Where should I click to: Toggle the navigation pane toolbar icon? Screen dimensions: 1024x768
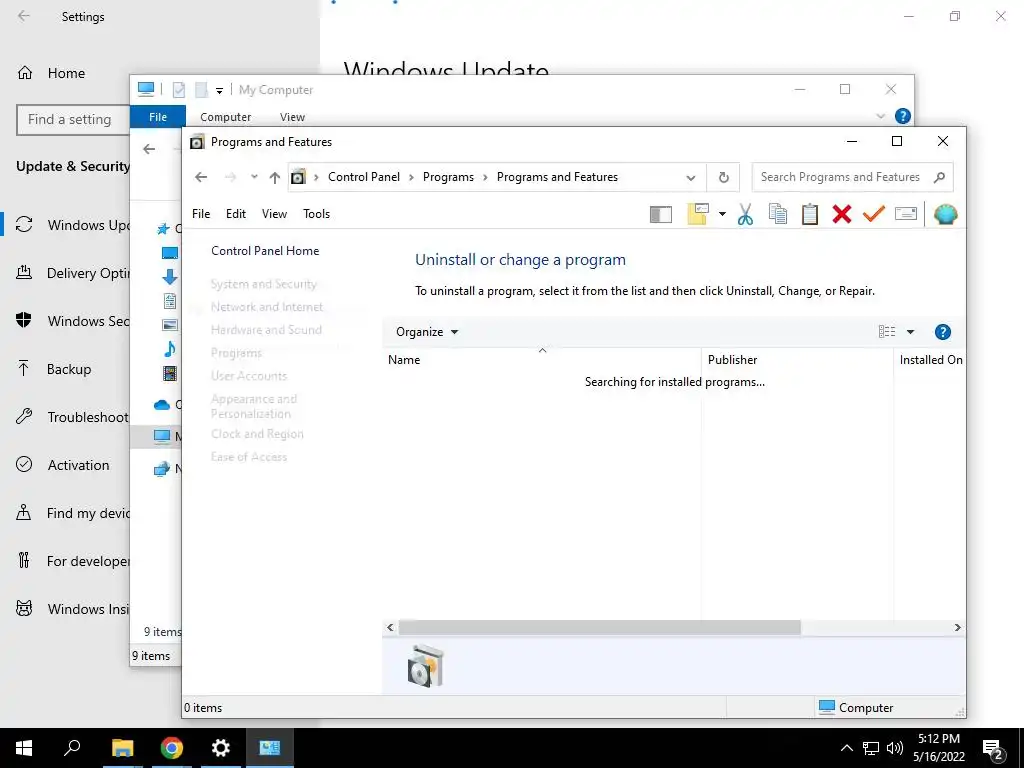(x=660, y=214)
